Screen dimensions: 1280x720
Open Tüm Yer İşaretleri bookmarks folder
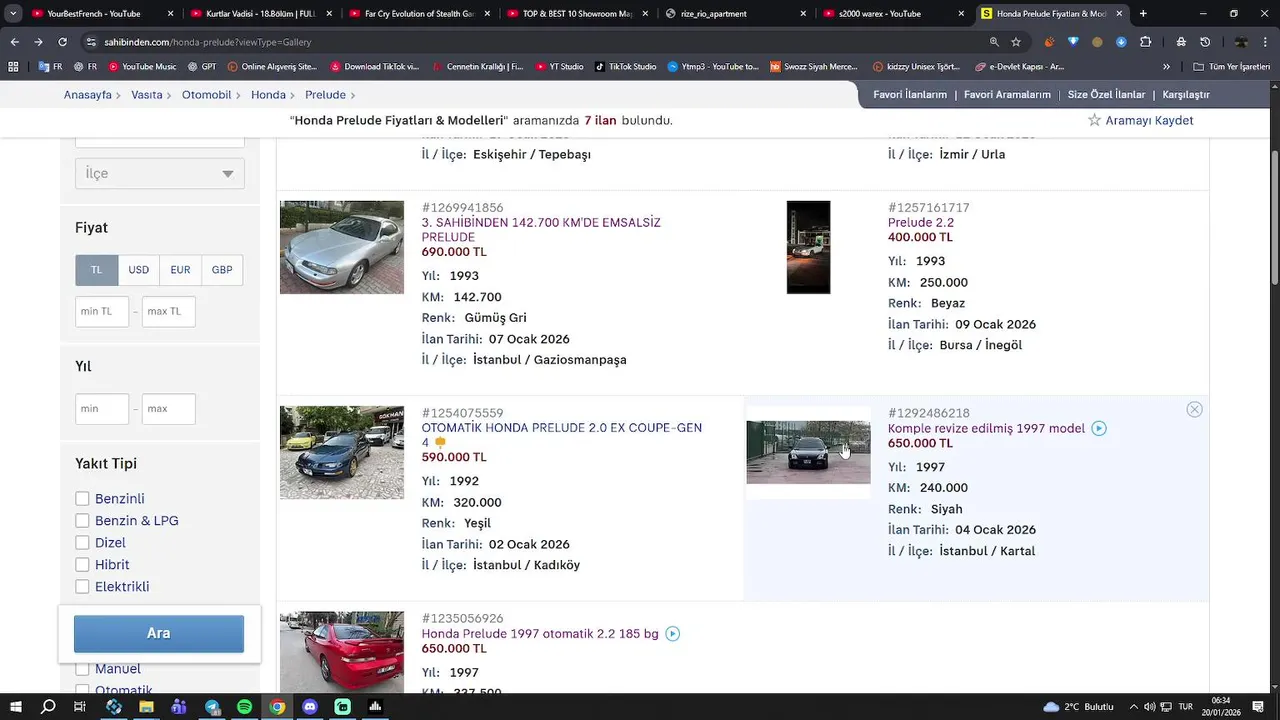(1232, 67)
